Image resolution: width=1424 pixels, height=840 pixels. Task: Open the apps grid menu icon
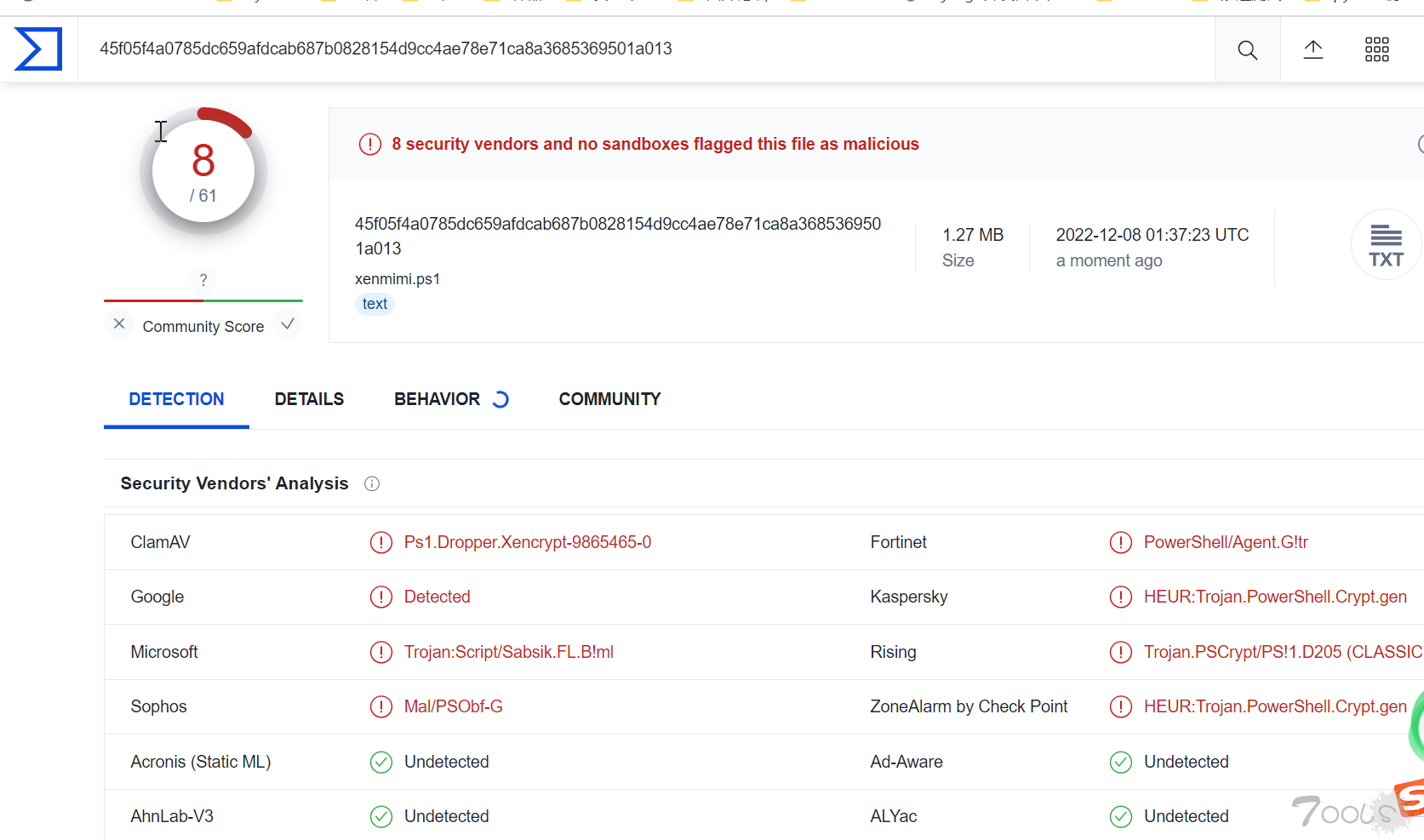pyautogui.click(x=1376, y=49)
